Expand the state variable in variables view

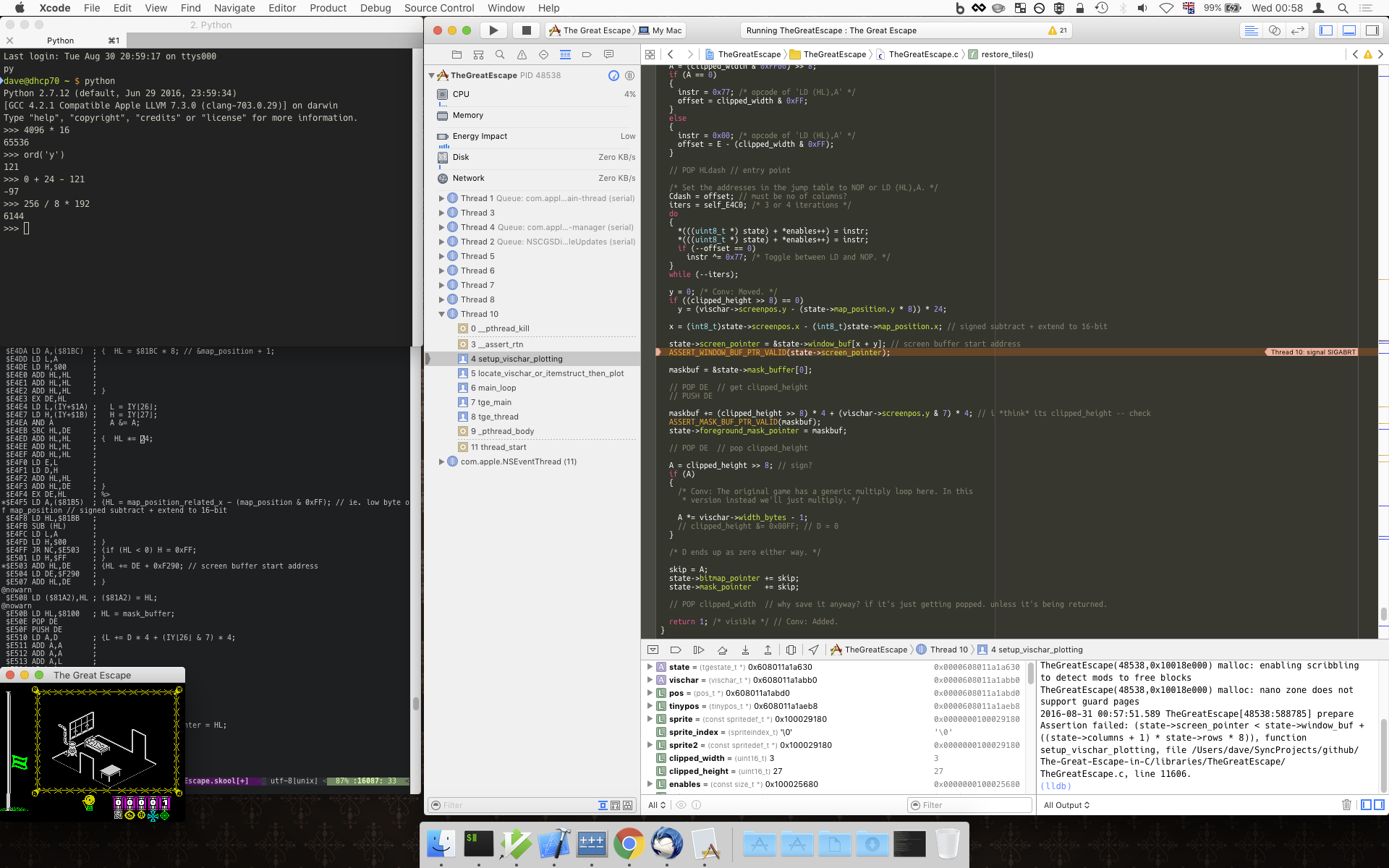pos(650,667)
